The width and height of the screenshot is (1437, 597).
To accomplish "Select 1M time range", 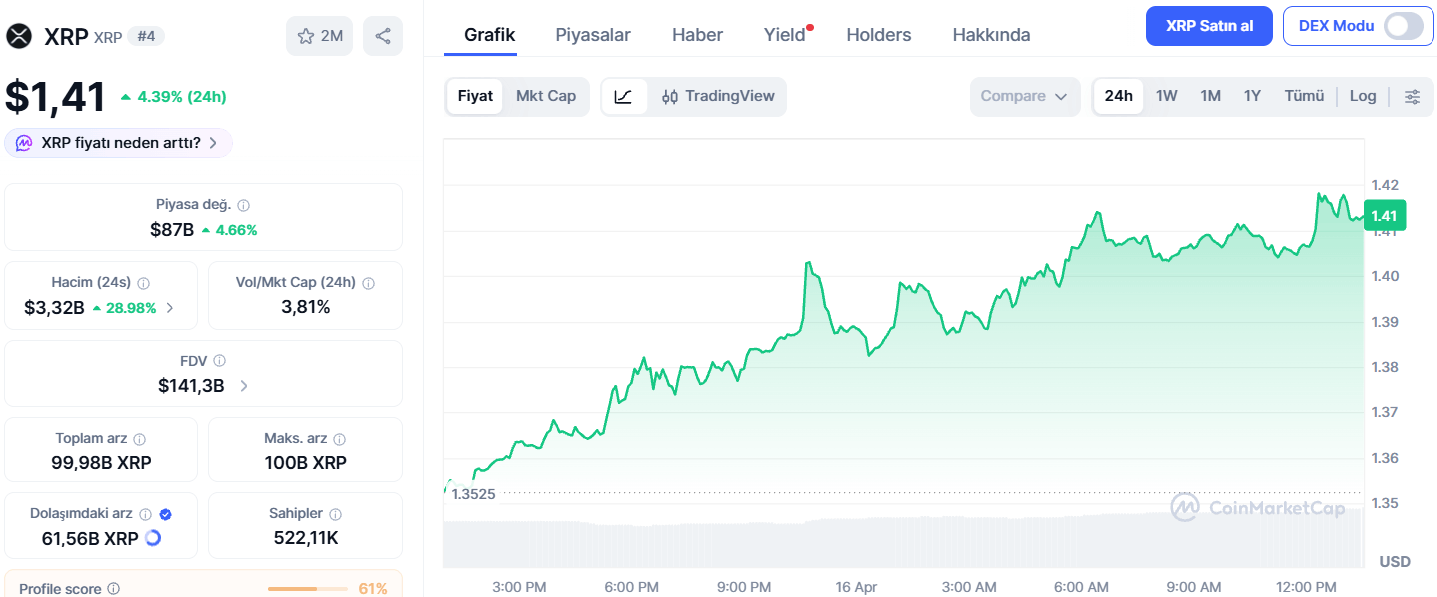I will 1210,96.
